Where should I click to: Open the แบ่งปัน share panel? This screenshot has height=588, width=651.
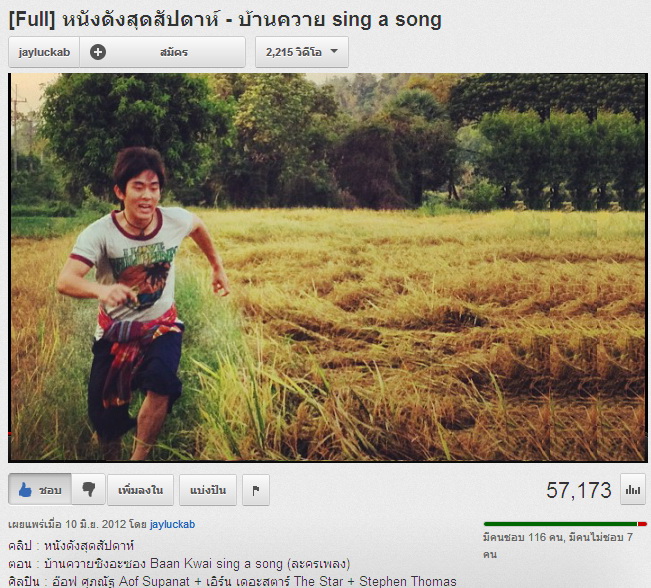point(208,490)
